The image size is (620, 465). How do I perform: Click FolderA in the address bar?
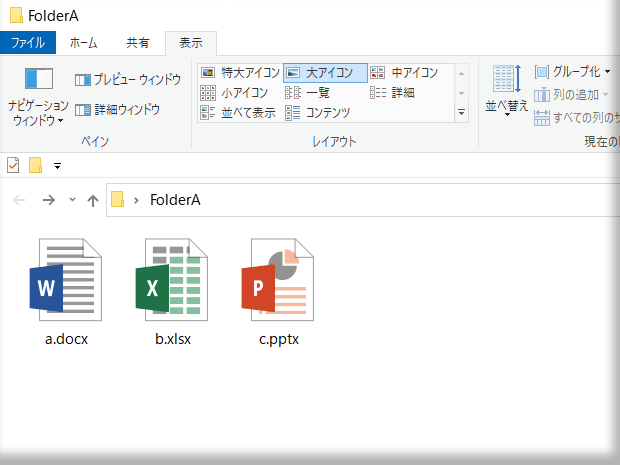pos(175,200)
